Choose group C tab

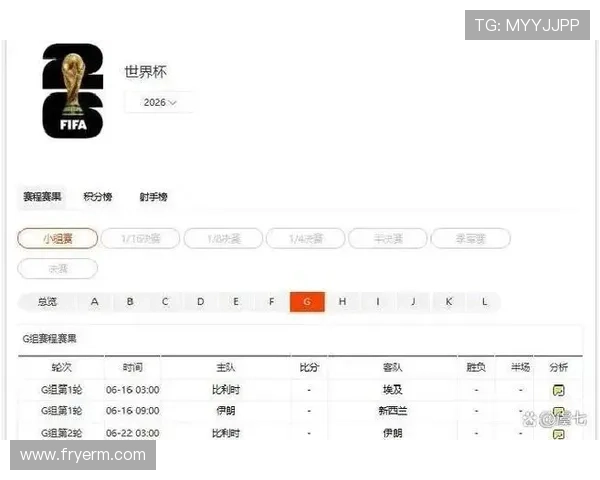click(x=165, y=302)
